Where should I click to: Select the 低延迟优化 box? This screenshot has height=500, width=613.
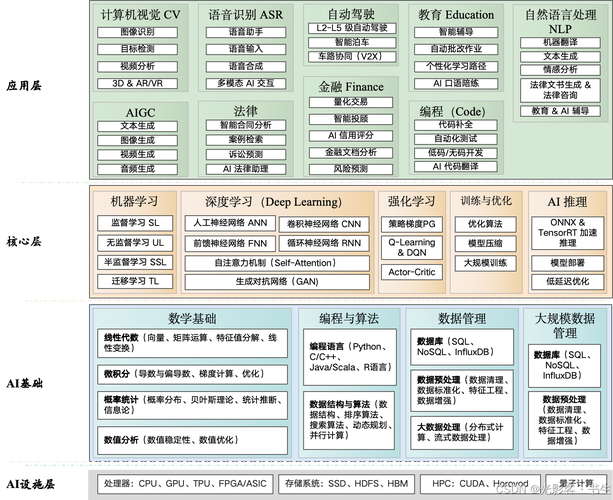point(567,282)
